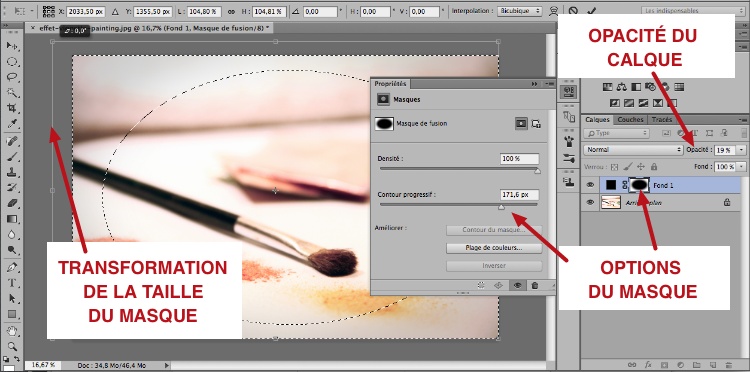Select the Elliptical Marquee tool
The image size is (750, 372).
tap(12, 62)
